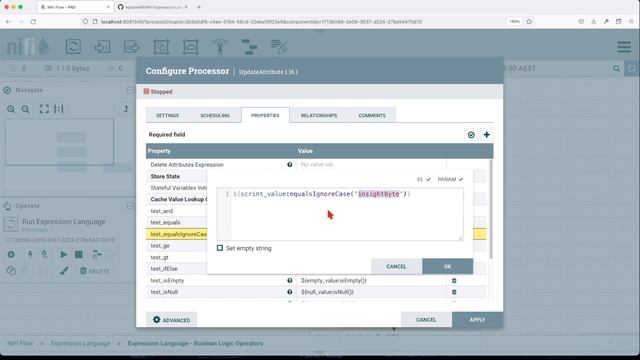Select the Remote Process Group icon
The height and width of the screenshot is (360, 640).
point(191,47)
